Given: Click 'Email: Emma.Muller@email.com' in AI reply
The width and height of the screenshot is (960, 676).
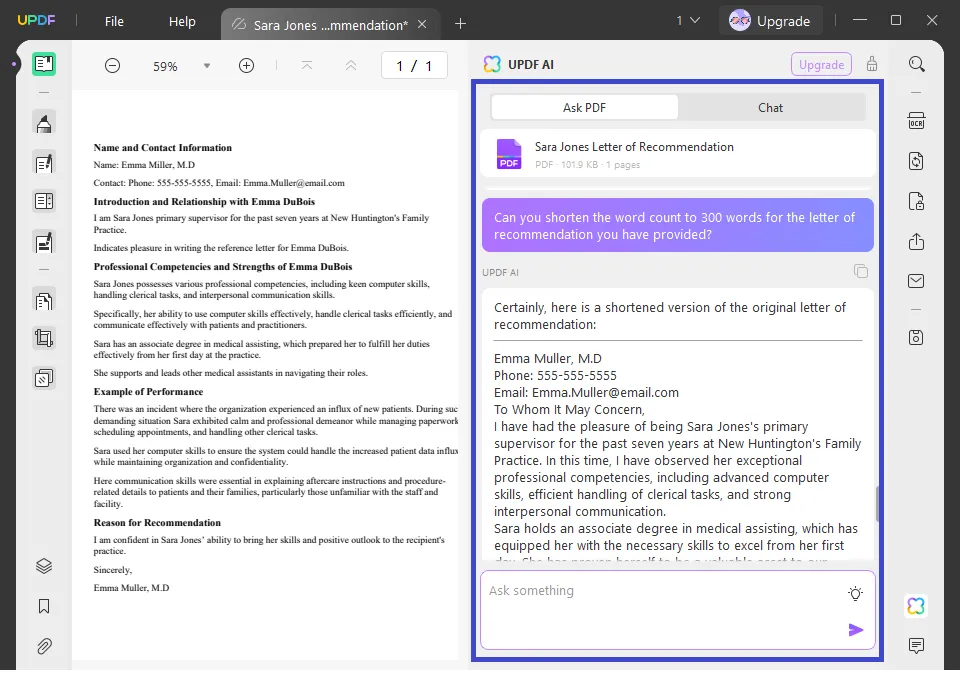Looking at the screenshot, I should pos(587,392).
